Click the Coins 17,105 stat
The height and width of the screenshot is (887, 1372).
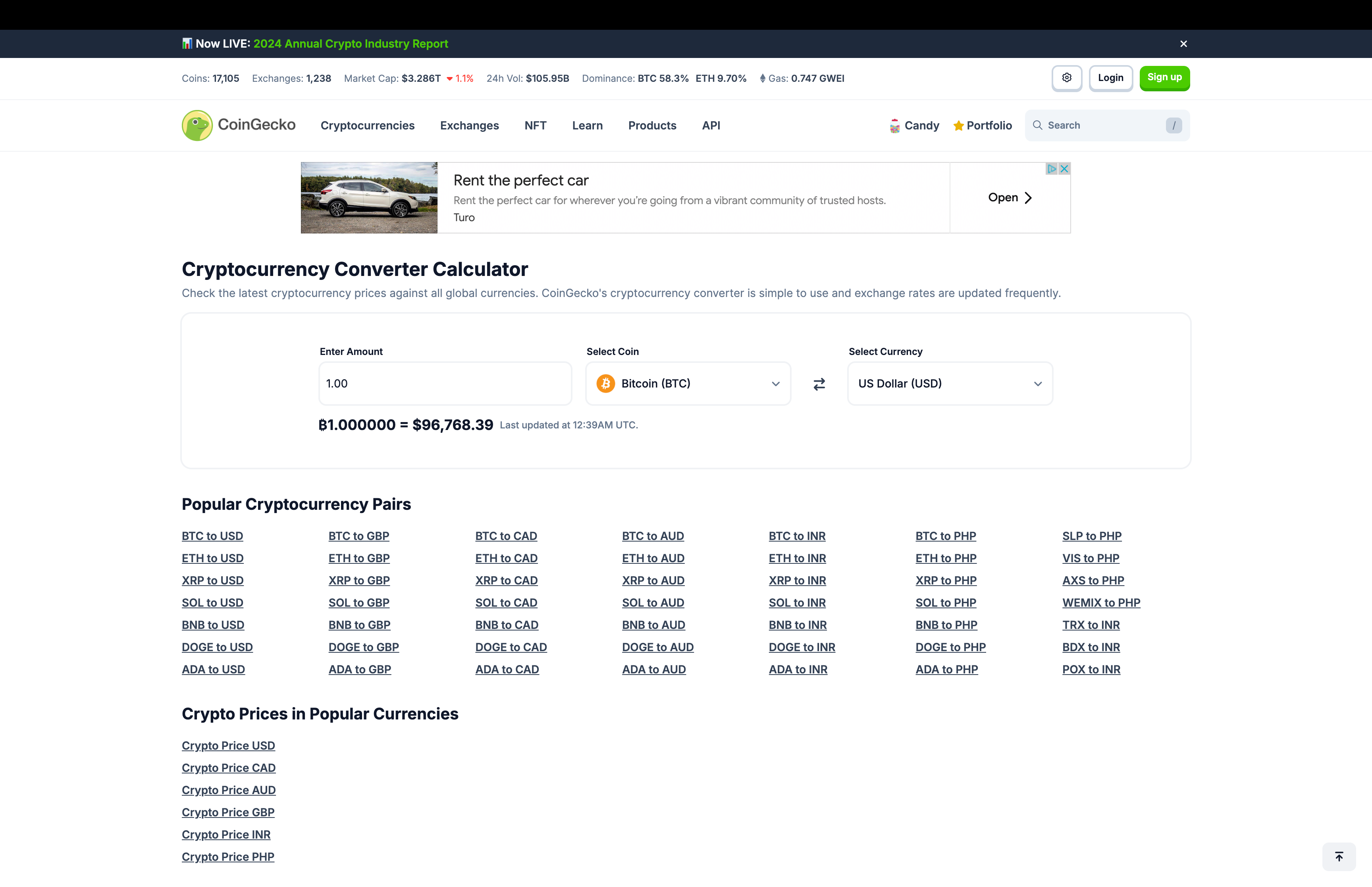click(211, 78)
